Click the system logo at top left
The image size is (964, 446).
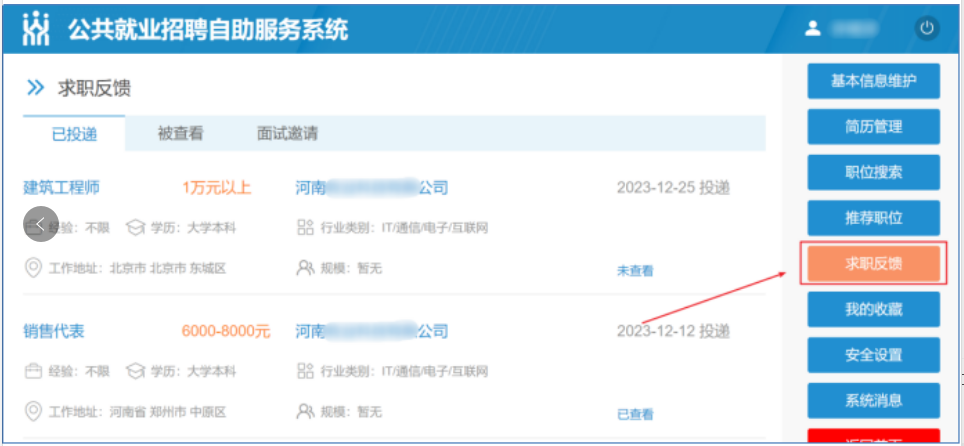36,29
